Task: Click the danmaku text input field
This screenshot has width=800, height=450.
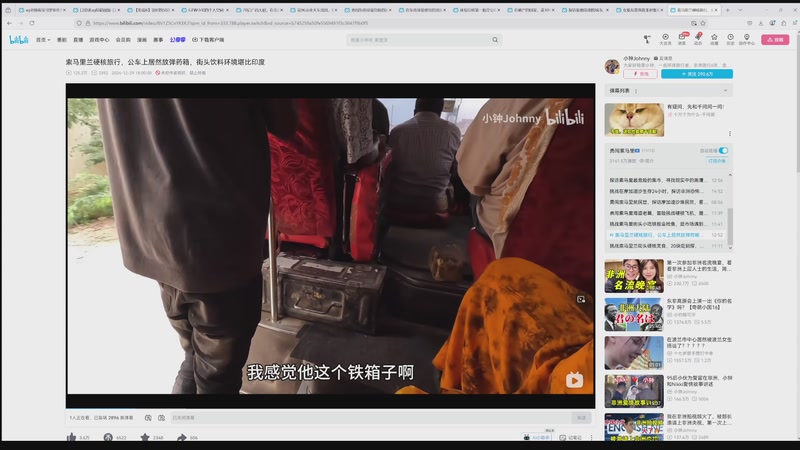Action: (x=371, y=418)
